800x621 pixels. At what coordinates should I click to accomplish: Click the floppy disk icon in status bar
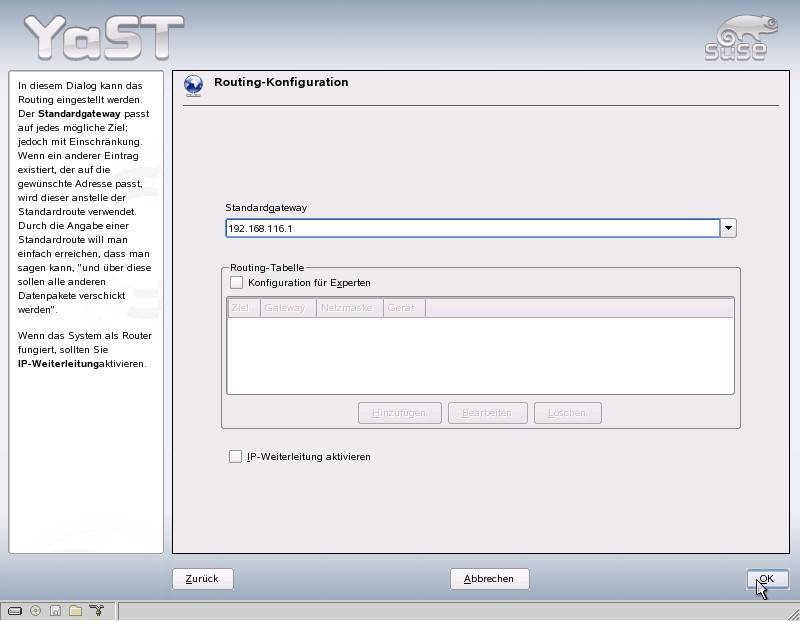55,610
